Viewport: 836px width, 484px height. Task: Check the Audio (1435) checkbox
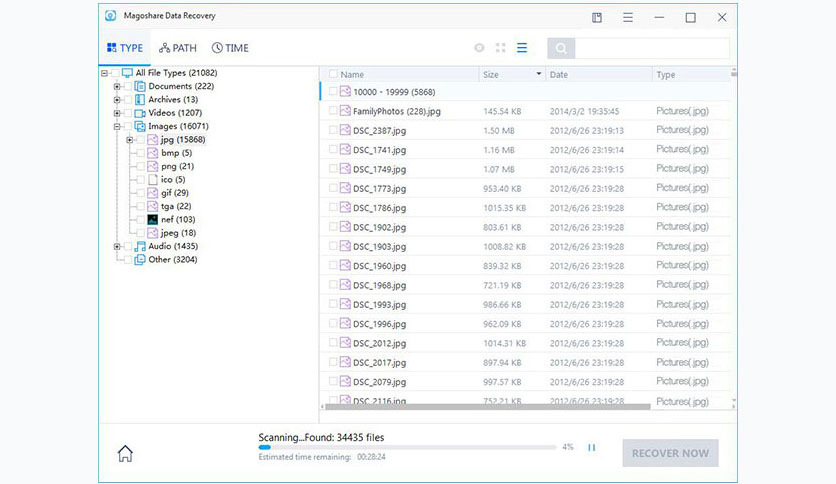[128, 246]
